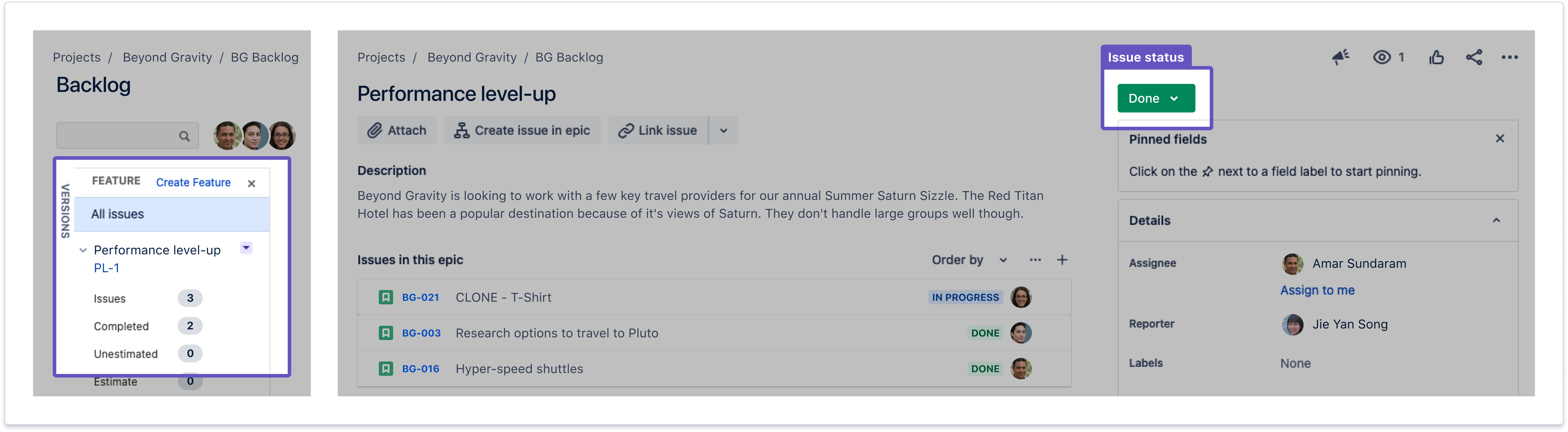
Task: Click the Link issue button
Action: coord(658,130)
